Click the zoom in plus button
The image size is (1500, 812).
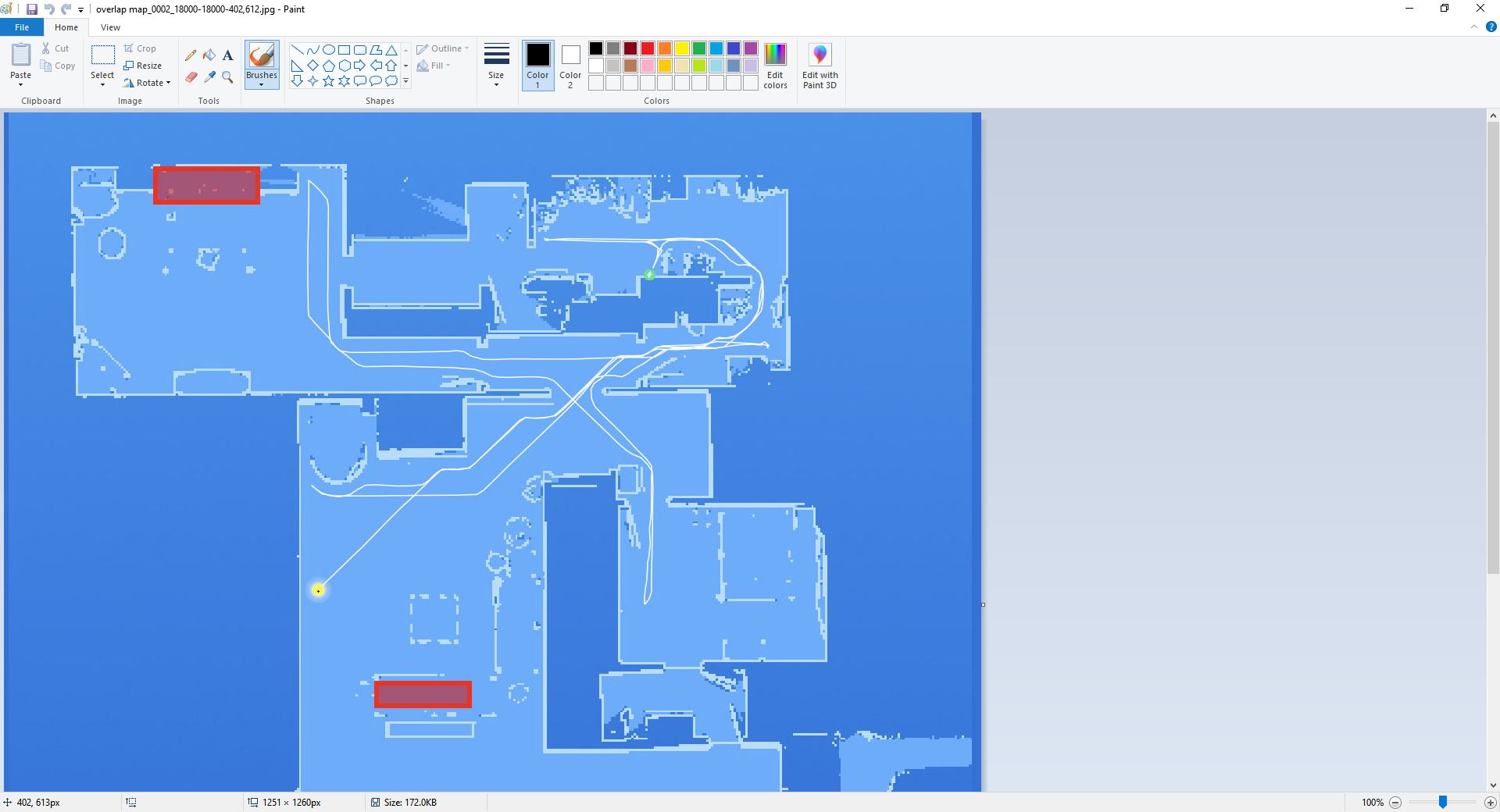1491,802
